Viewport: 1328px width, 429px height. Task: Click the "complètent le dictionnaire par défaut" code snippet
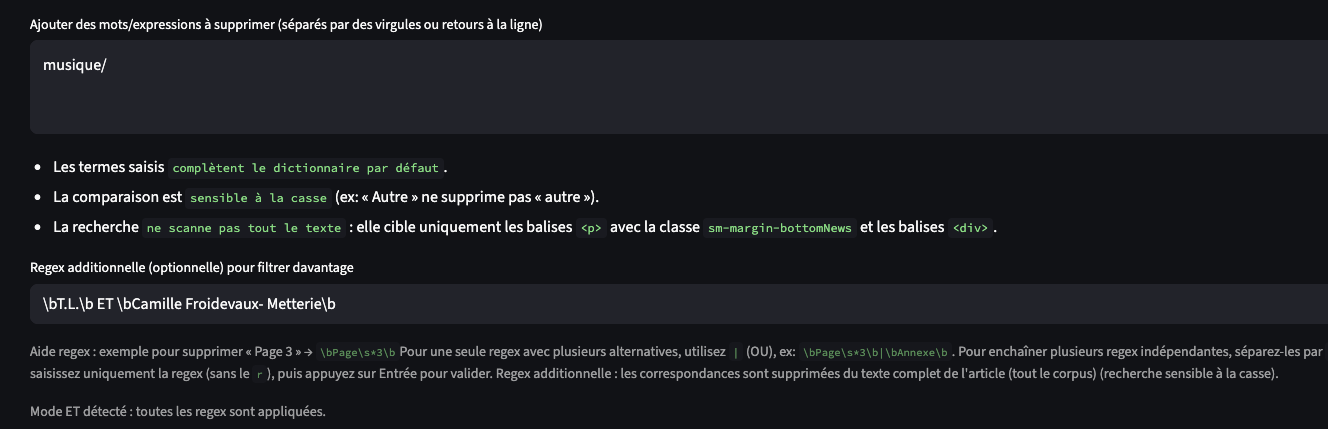click(x=305, y=168)
